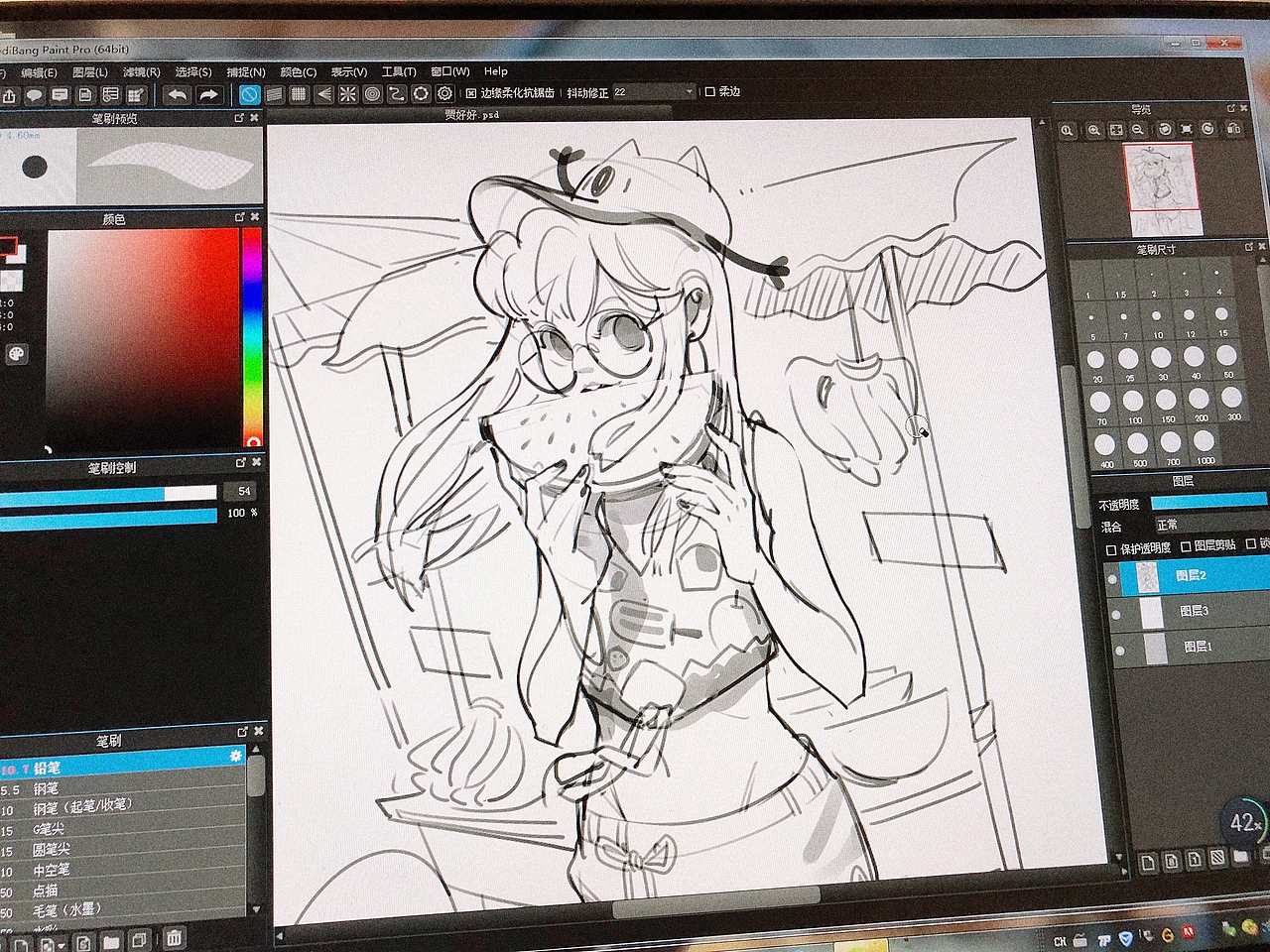Open the 抖动修正 value dropdown
Image resolution: width=1270 pixels, height=952 pixels.
pyautogui.click(x=691, y=91)
